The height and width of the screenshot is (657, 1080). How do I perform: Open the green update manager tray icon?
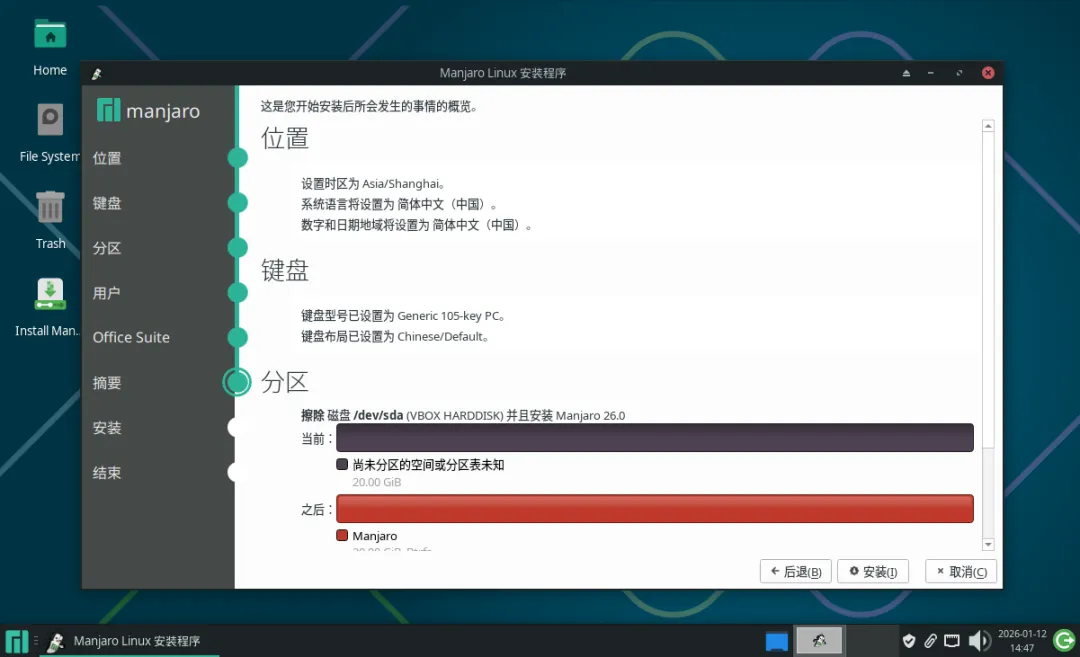1063,640
